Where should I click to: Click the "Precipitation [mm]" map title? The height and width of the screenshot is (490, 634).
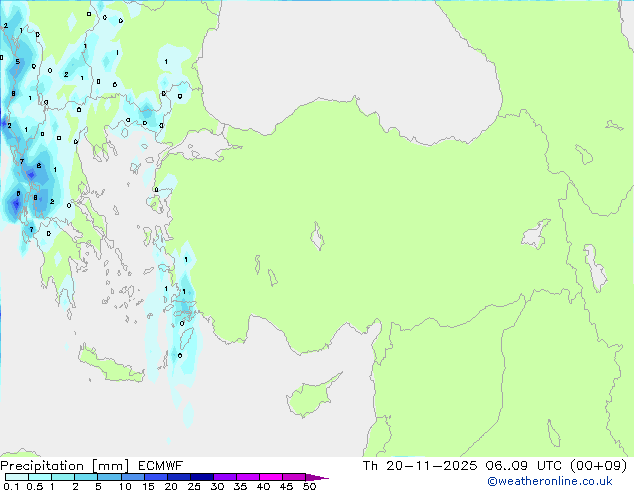click(x=65, y=466)
